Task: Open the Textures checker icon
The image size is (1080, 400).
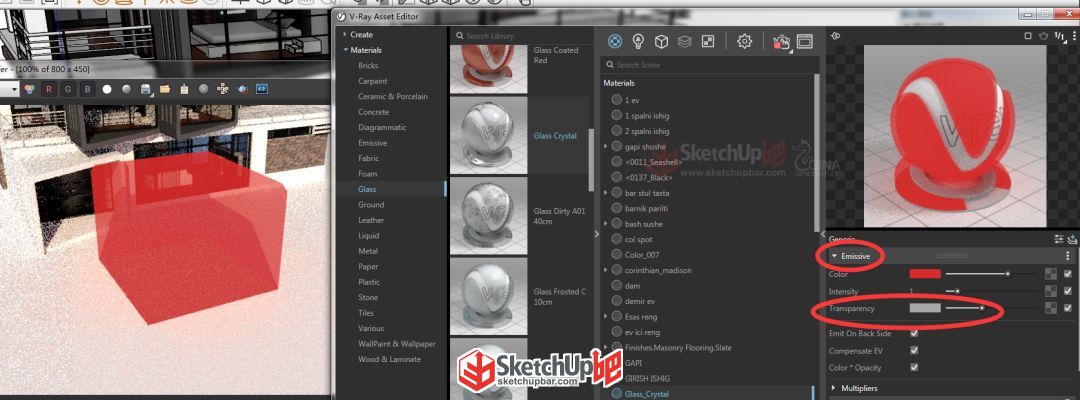Action: pos(707,41)
